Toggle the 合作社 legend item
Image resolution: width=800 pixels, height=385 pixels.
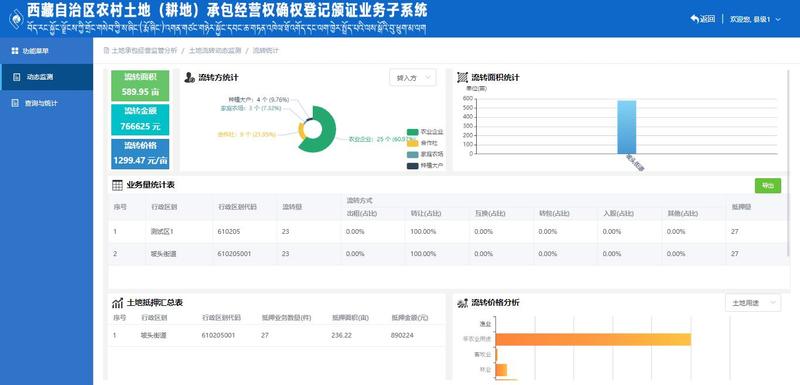click(422, 143)
